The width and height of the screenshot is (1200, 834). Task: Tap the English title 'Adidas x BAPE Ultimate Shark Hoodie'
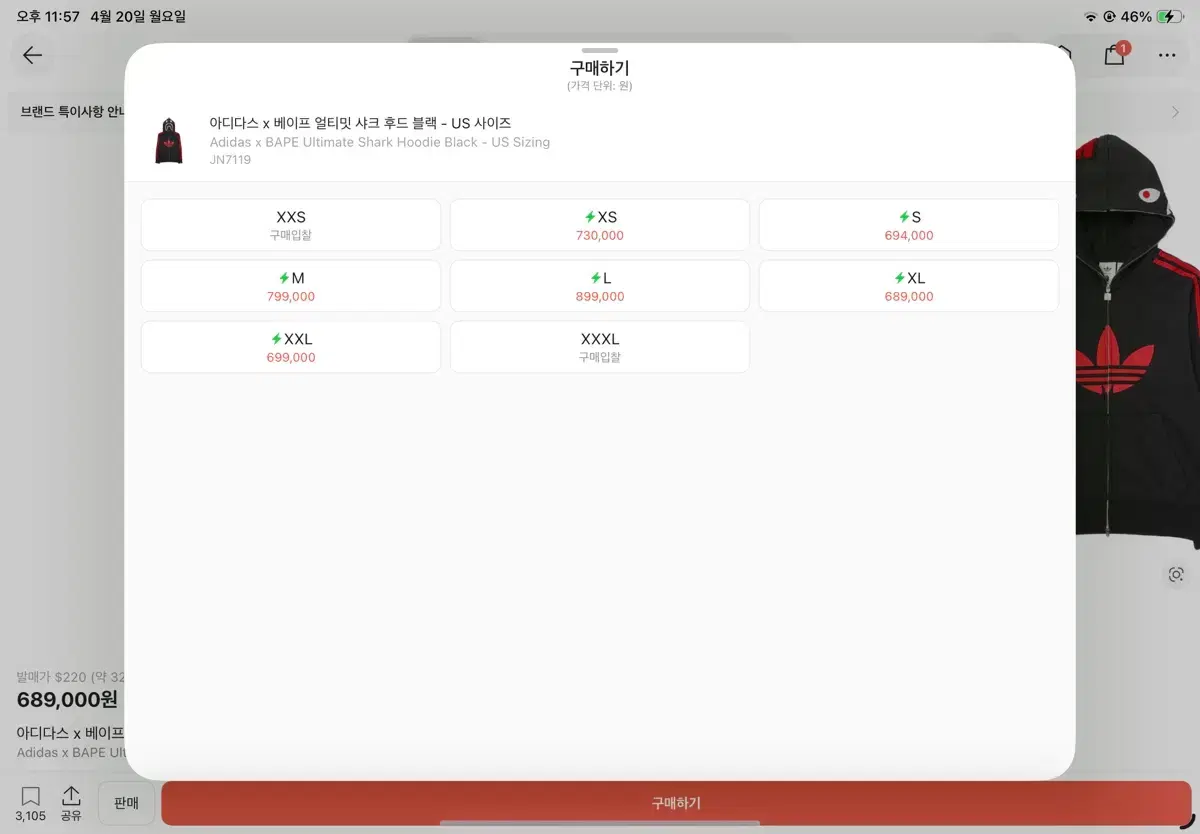click(380, 142)
